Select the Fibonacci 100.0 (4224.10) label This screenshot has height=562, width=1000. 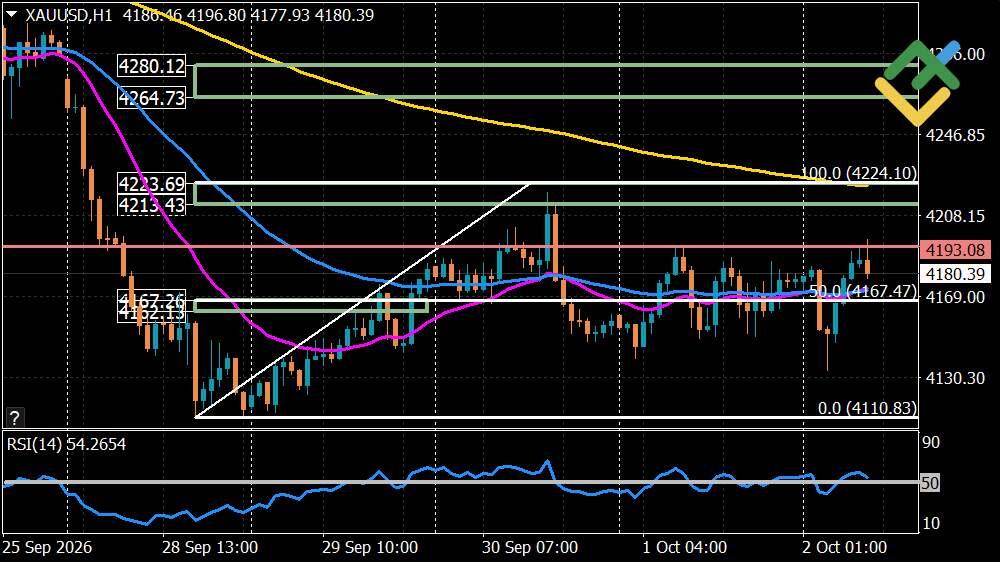pyautogui.click(x=858, y=173)
